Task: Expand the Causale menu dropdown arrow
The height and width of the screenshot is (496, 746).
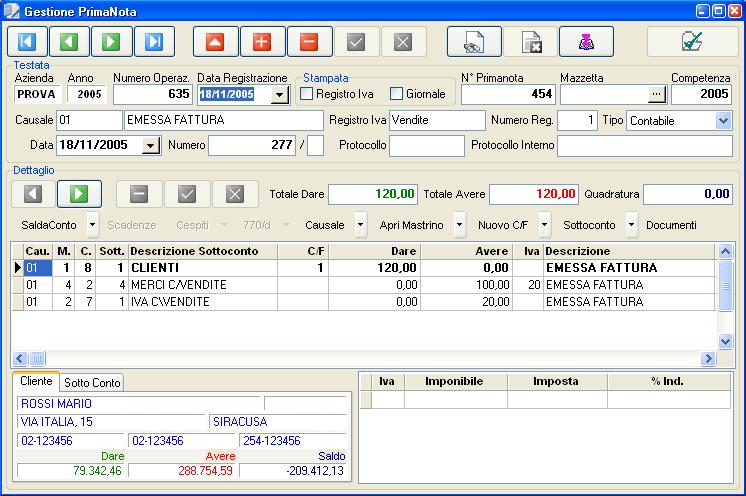Action: tap(361, 225)
